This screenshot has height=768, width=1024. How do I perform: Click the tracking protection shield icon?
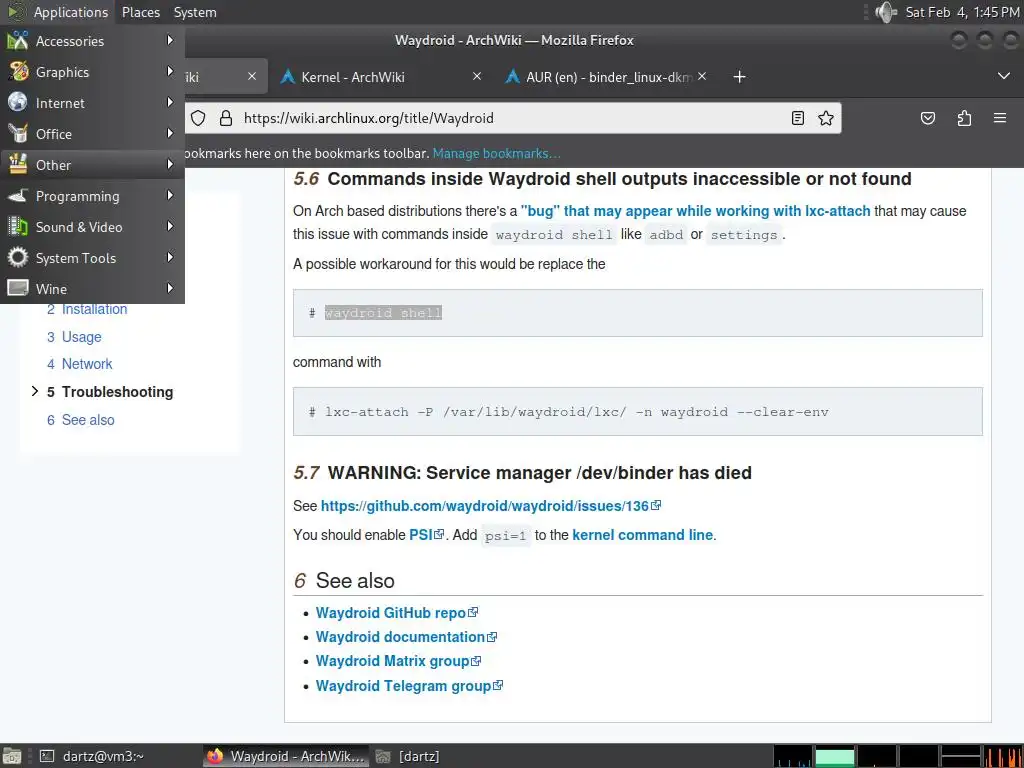coord(198,118)
